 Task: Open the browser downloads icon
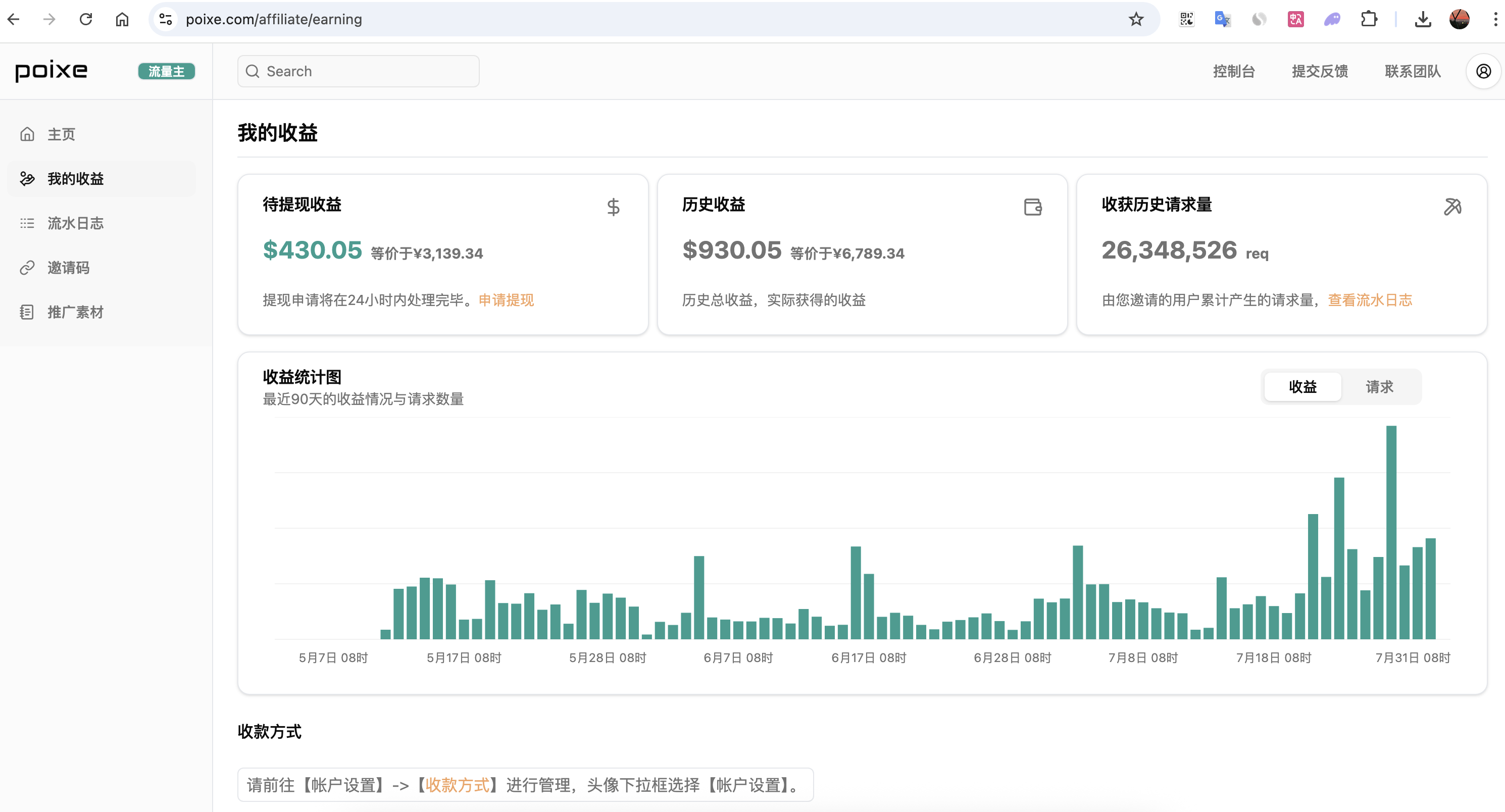[x=1423, y=19]
